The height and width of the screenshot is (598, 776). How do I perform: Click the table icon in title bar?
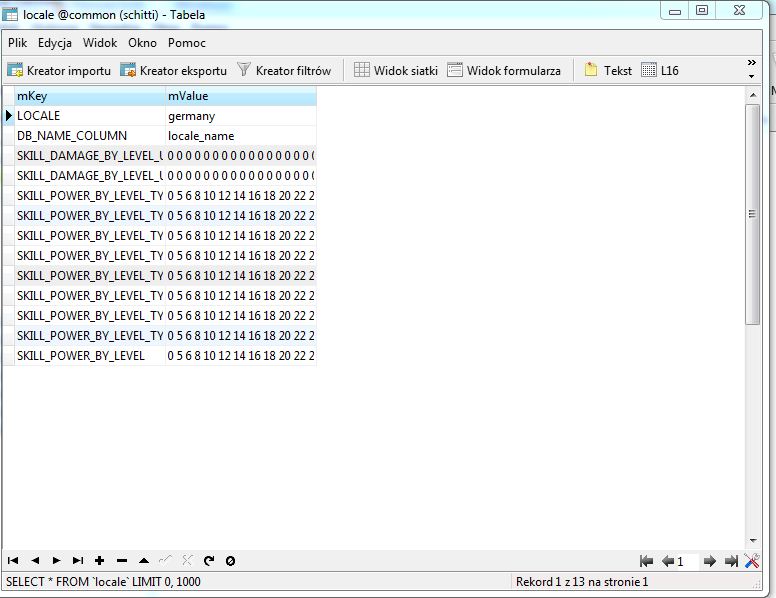[10, 14]
